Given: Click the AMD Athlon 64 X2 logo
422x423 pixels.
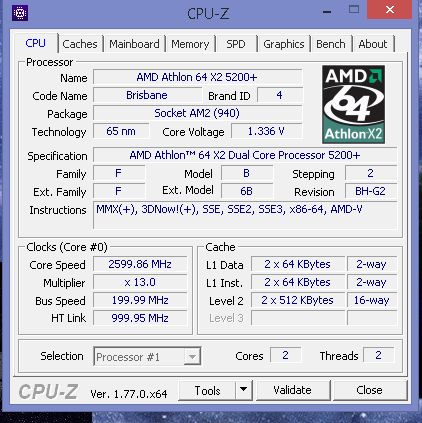Looking at the screenshot, I should pyautogui.click(x=354, y=104).
